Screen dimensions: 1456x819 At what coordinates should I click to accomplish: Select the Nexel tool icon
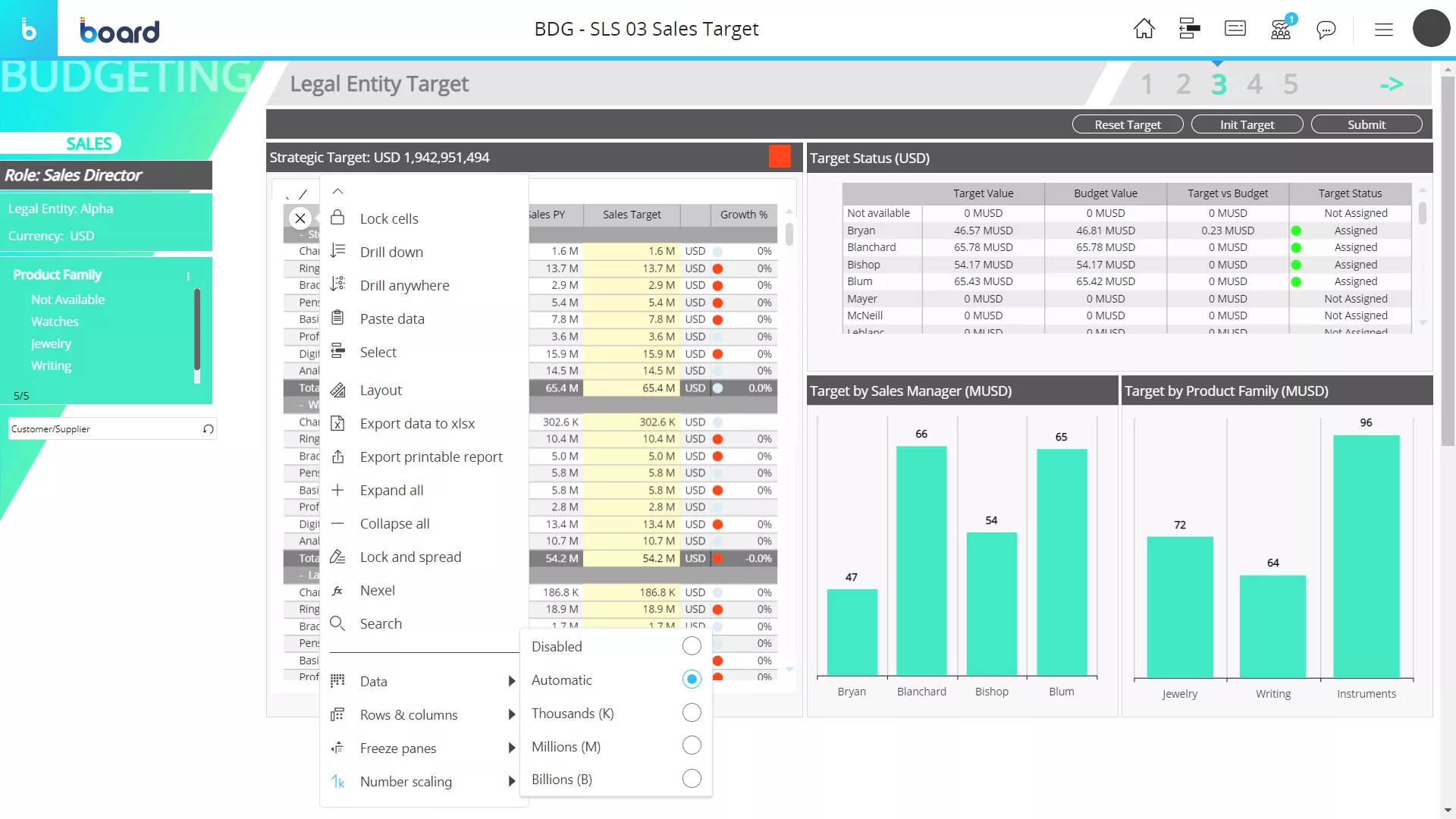[x=338, y=590]
